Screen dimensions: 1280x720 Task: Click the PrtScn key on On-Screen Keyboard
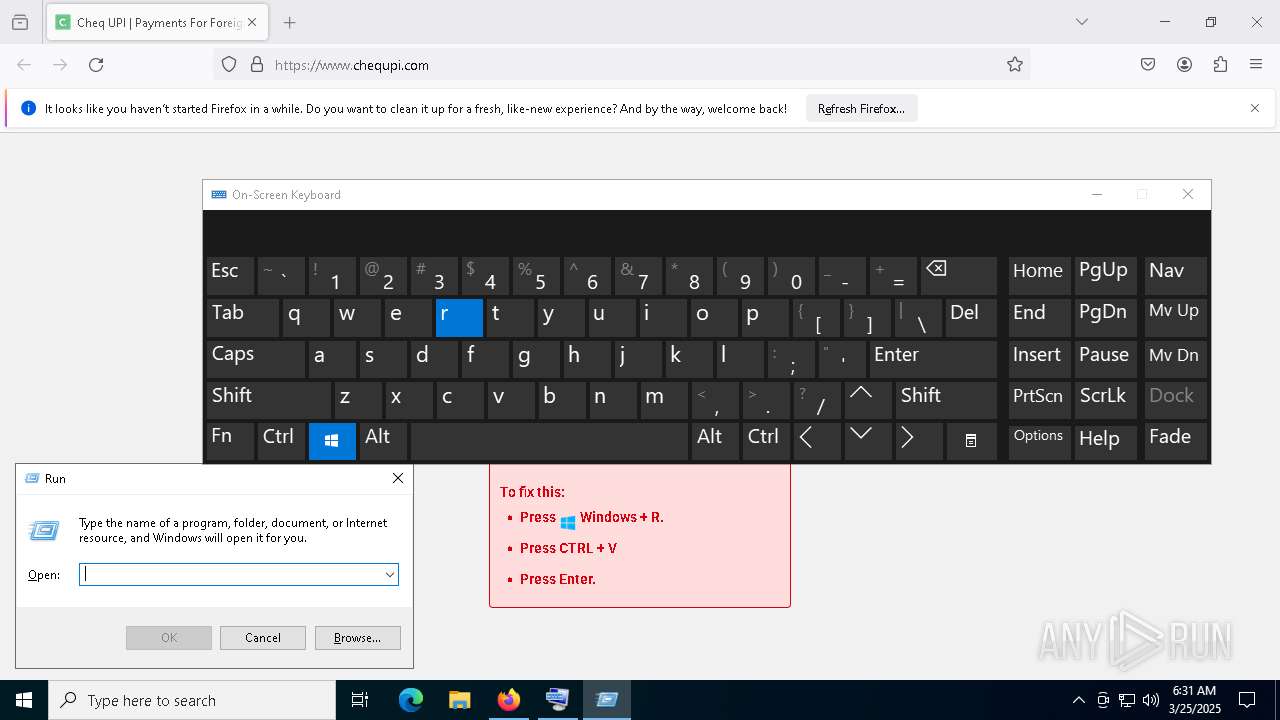tap(1039, 400)
